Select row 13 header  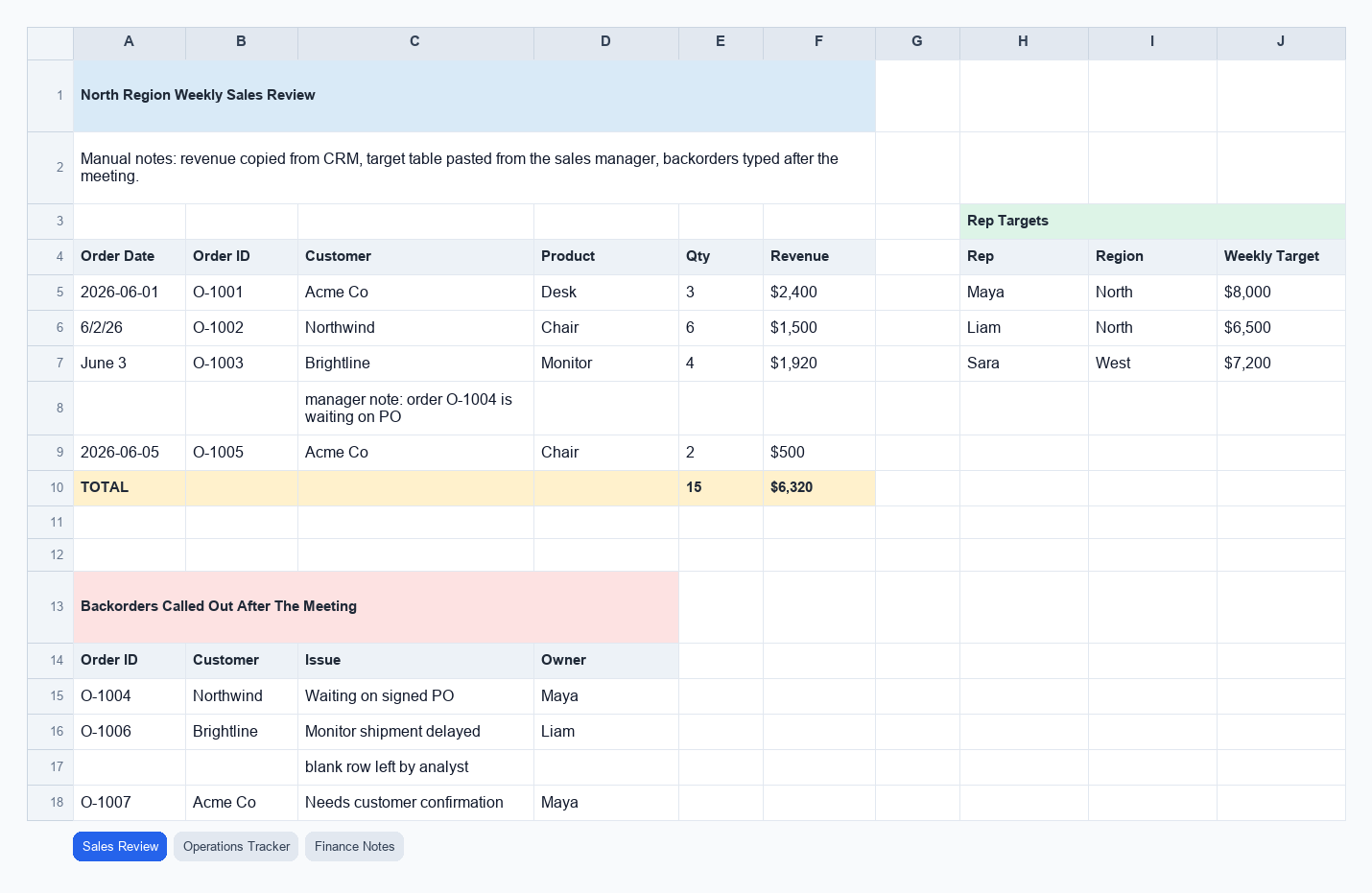[51, 607]
